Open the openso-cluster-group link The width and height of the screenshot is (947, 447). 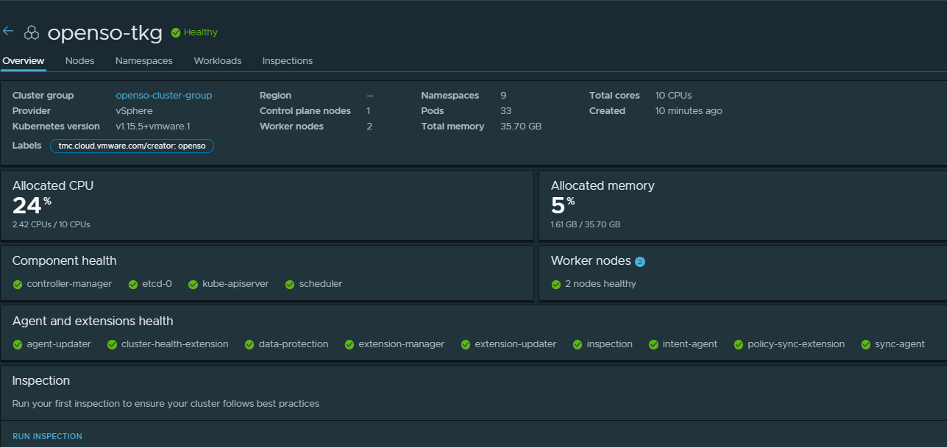163,96
